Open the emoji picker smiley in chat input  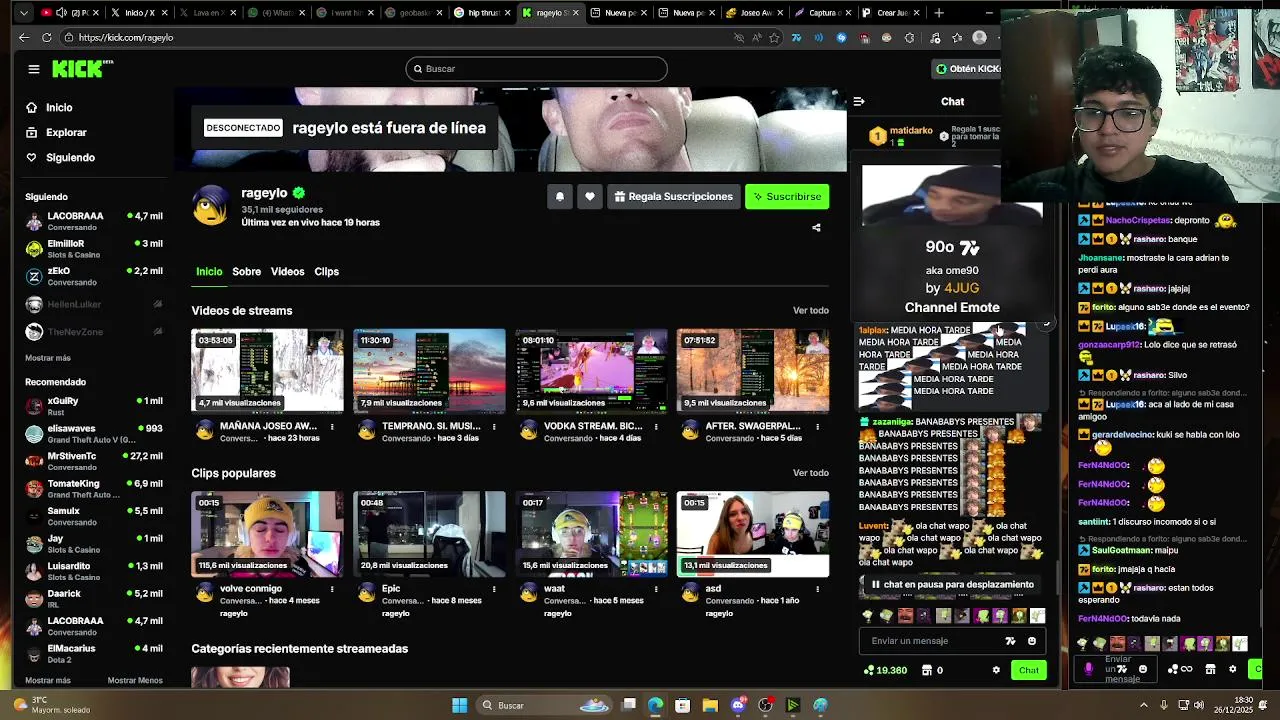pos(1032,641)
